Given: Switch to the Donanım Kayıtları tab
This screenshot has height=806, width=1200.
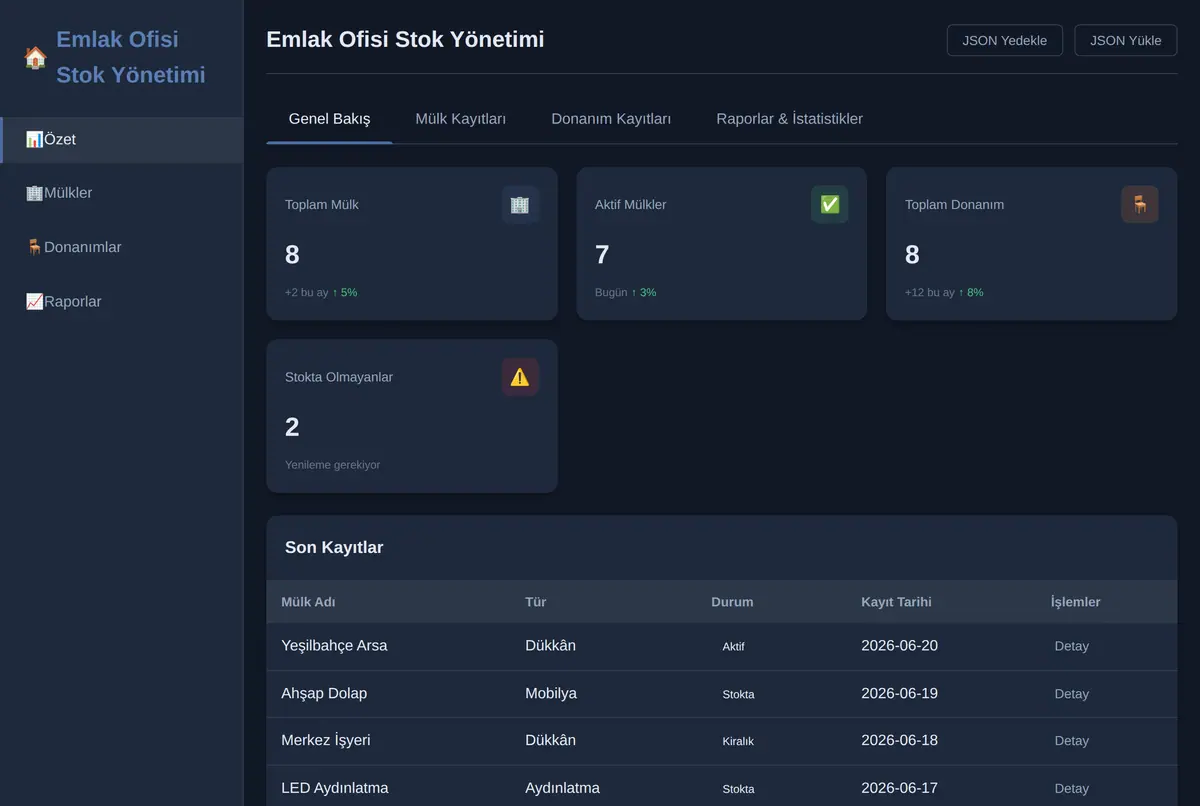Looking at the screenshot, I should (611, 119).
